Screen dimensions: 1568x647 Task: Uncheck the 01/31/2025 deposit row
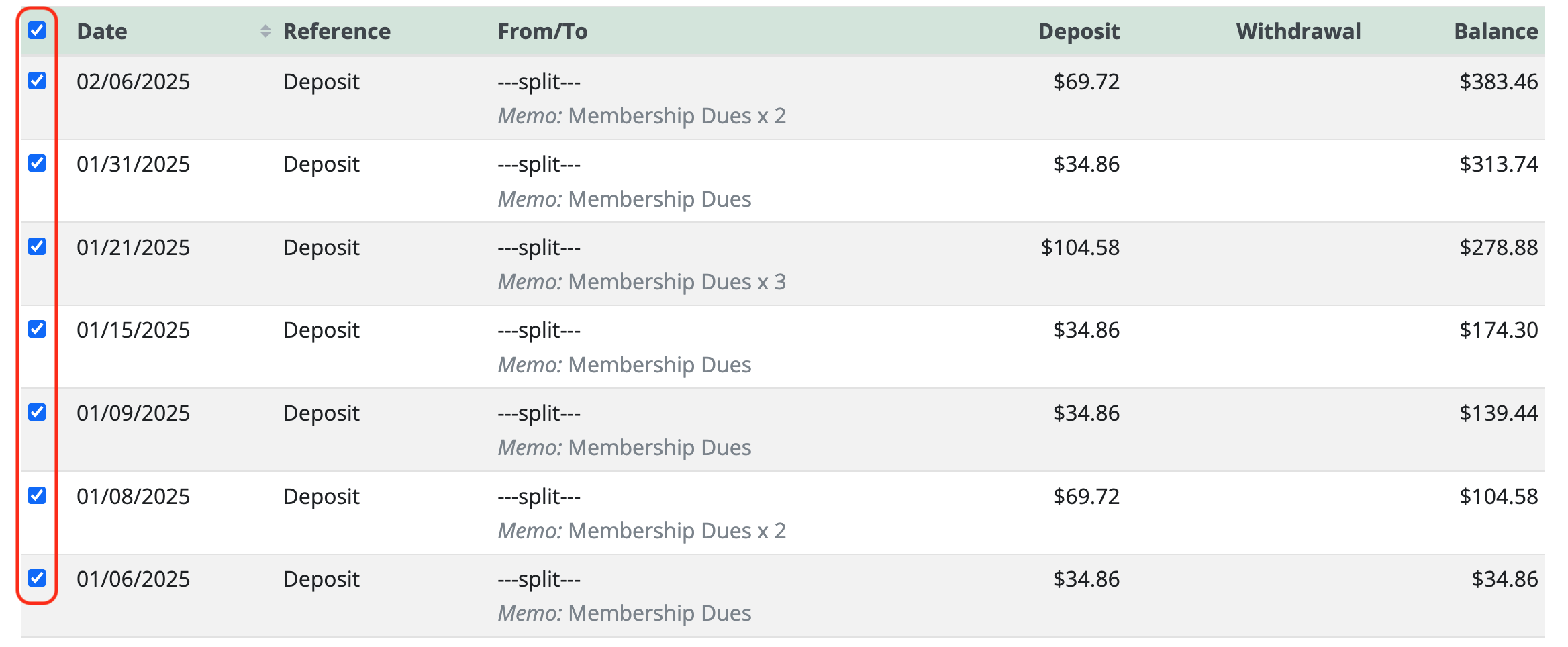coord(37,163)
